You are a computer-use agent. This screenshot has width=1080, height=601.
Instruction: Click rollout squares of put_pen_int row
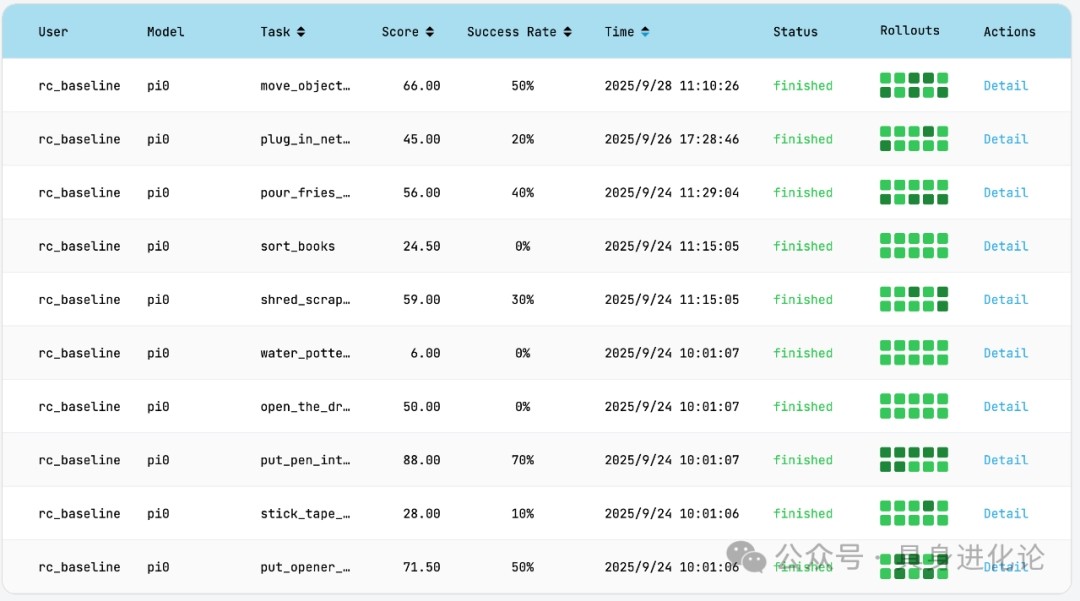pos(913,460)
